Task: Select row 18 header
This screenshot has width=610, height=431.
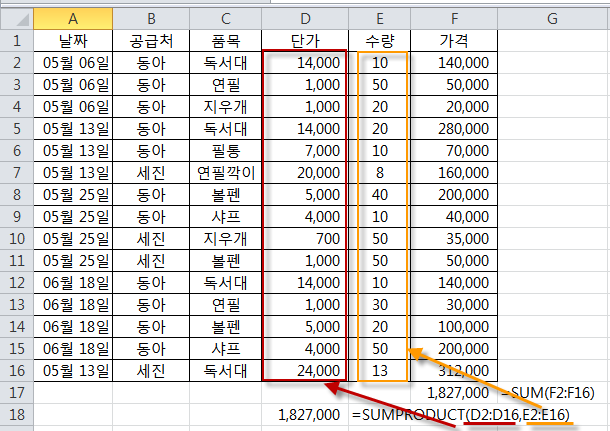Action: 17,414
